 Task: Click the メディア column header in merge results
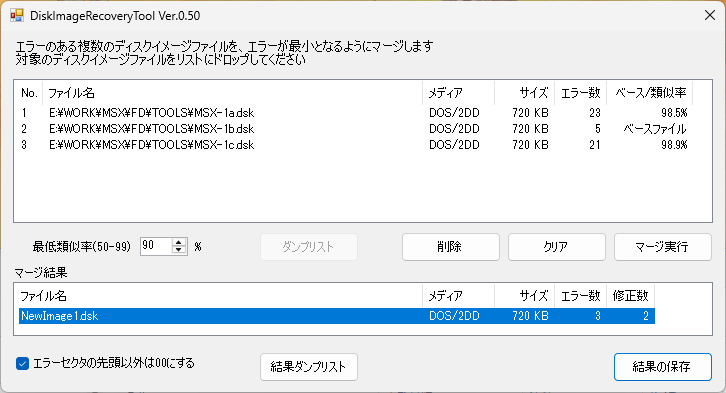458,296
